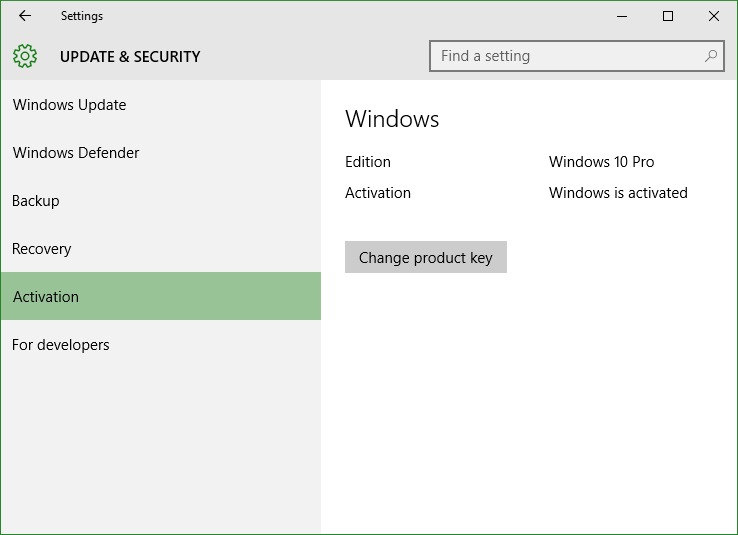The image size is (738, 535).
Task: Minimize the Settings window
Action: click(x=622, y=16)
